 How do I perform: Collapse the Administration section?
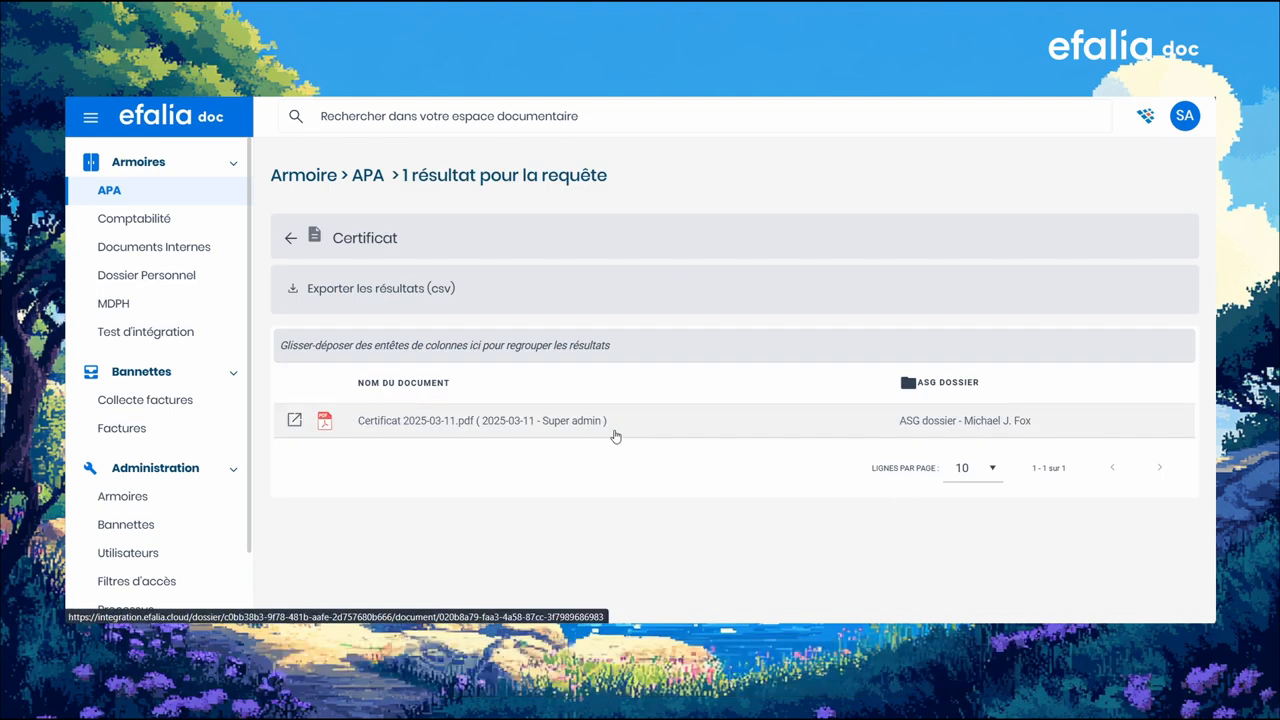click(233, 469)
